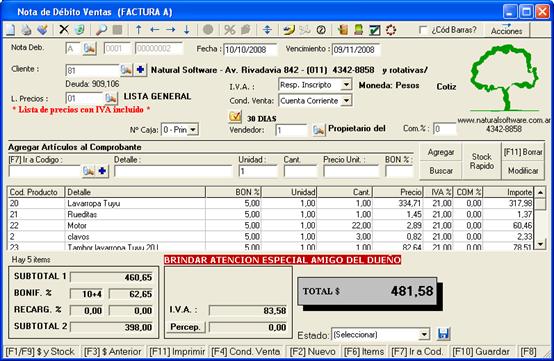Click the blue plus icon beside product code
Viewport: 554px width, 361px height.
pos(102,171)
